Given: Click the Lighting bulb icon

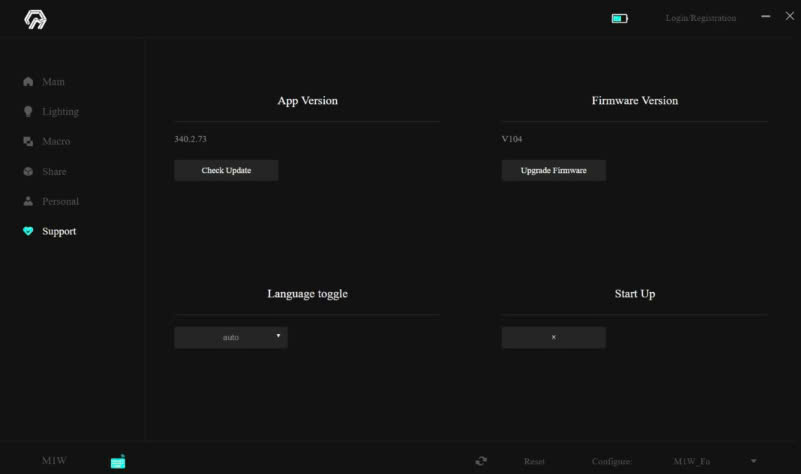Looking at the screenshot, I should click(28, 112).
